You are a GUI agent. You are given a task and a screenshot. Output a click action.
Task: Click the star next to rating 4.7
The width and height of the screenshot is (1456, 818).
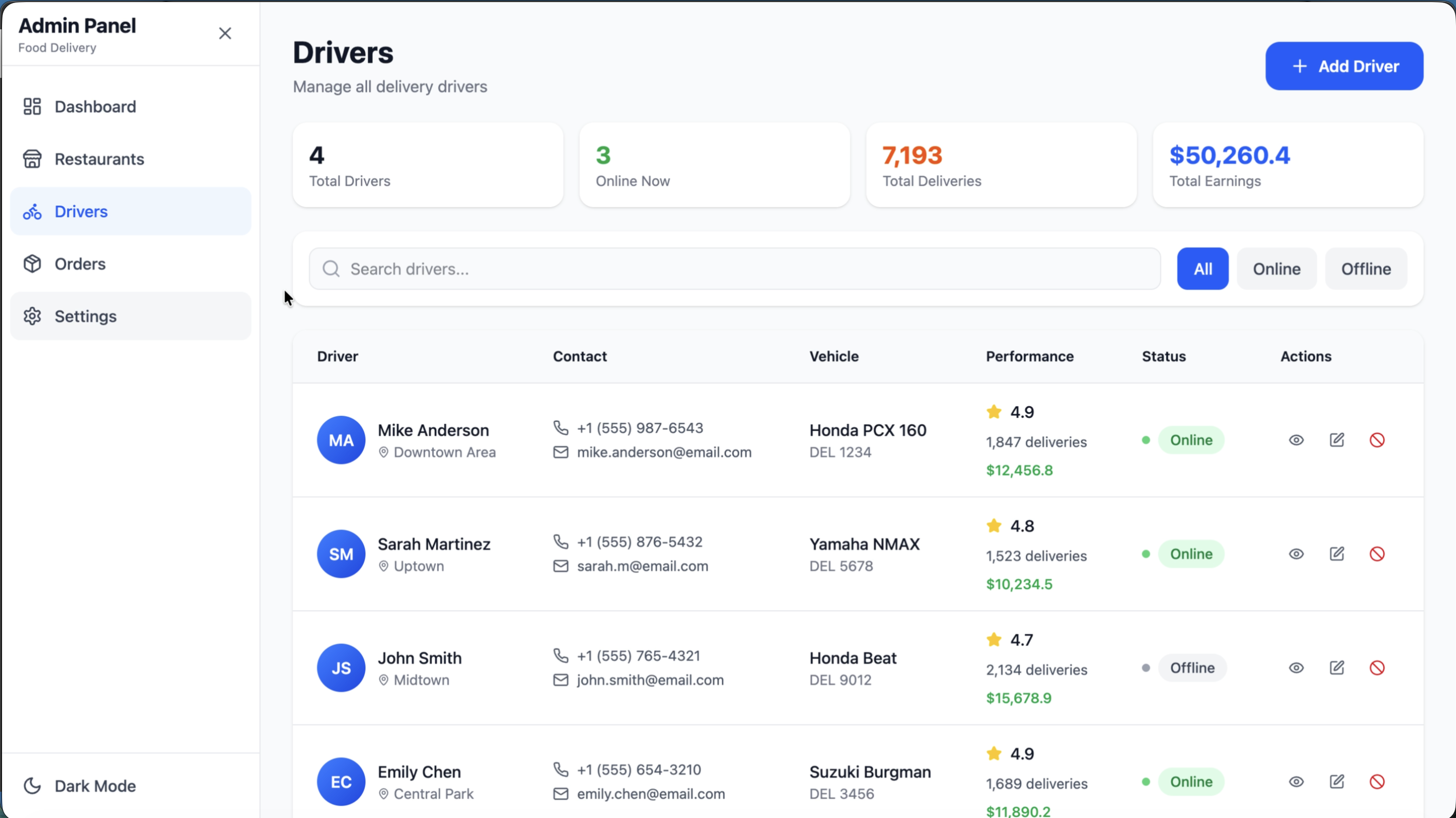[993, 640]
